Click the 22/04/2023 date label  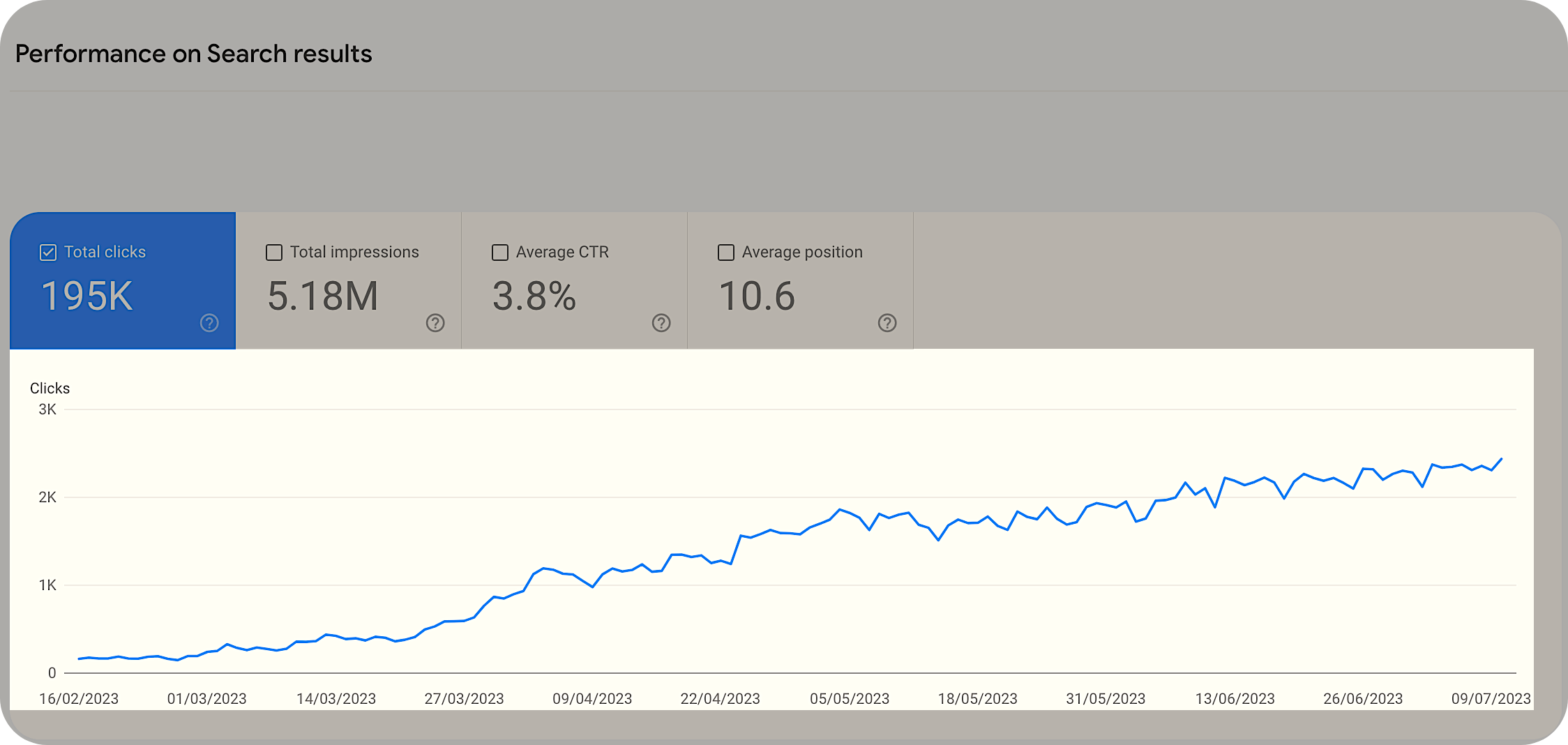[x=721, y=699]
